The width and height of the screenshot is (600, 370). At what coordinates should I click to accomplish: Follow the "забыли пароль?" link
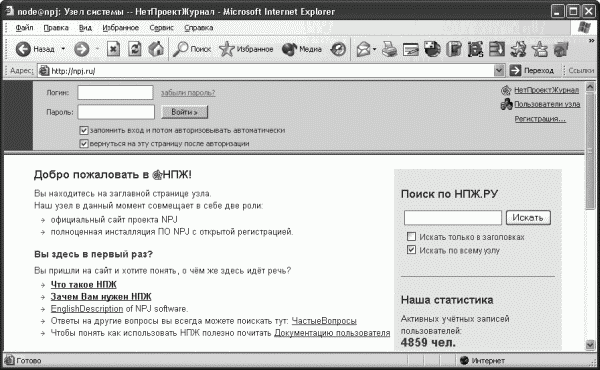pos(188,93)
